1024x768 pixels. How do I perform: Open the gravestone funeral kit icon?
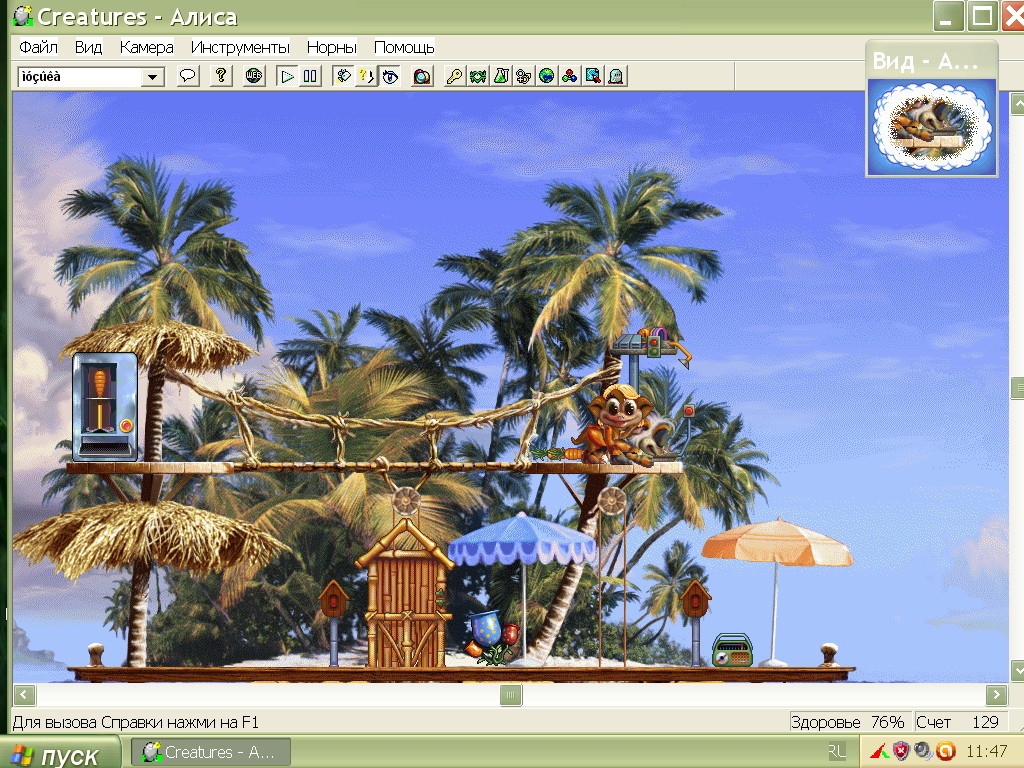click(615, 76)
